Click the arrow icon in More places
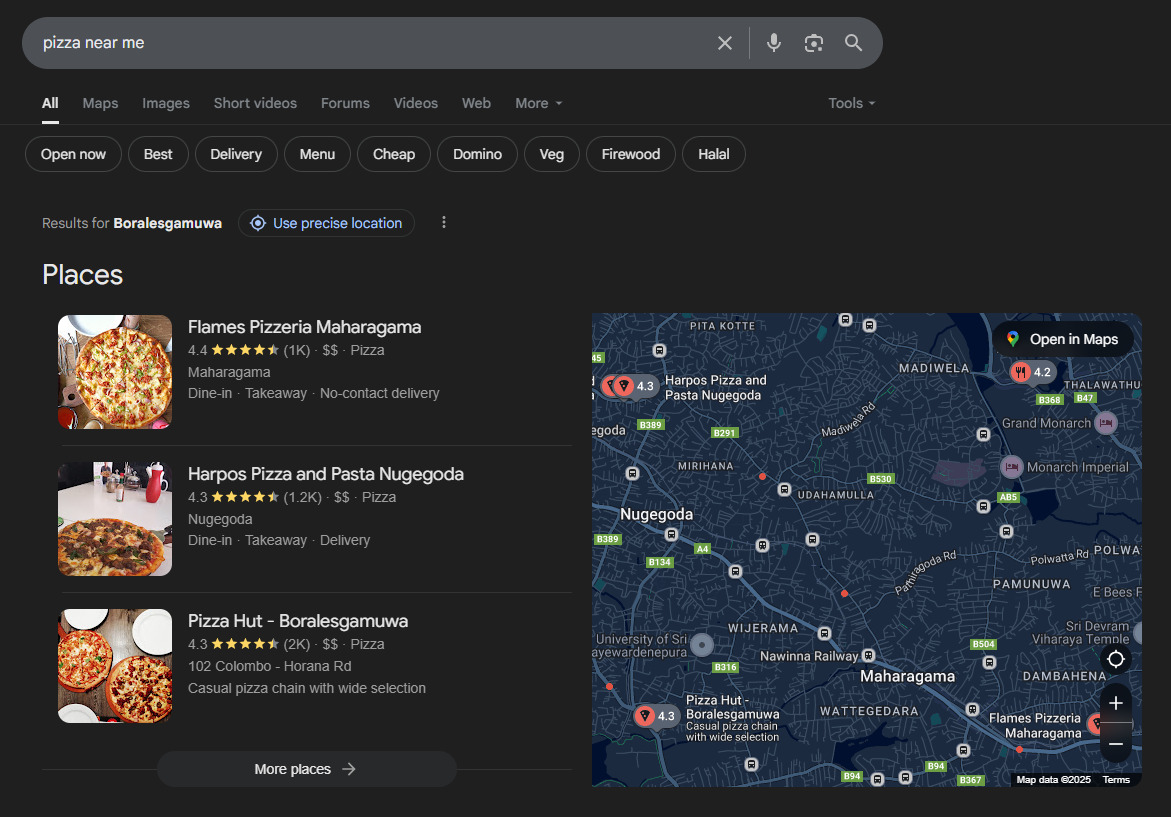The height and width of the screenshot is (817, 1171). coord(349,769)
